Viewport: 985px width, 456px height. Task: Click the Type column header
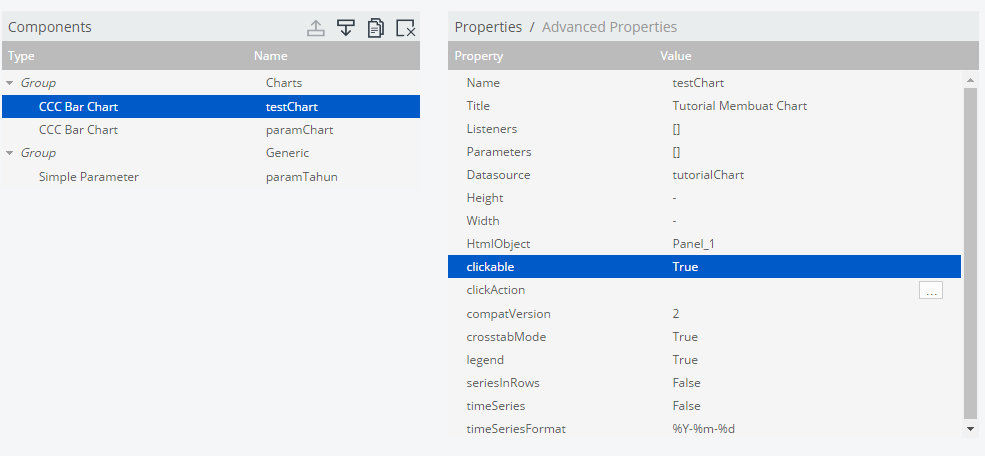(x=21, y=56)
